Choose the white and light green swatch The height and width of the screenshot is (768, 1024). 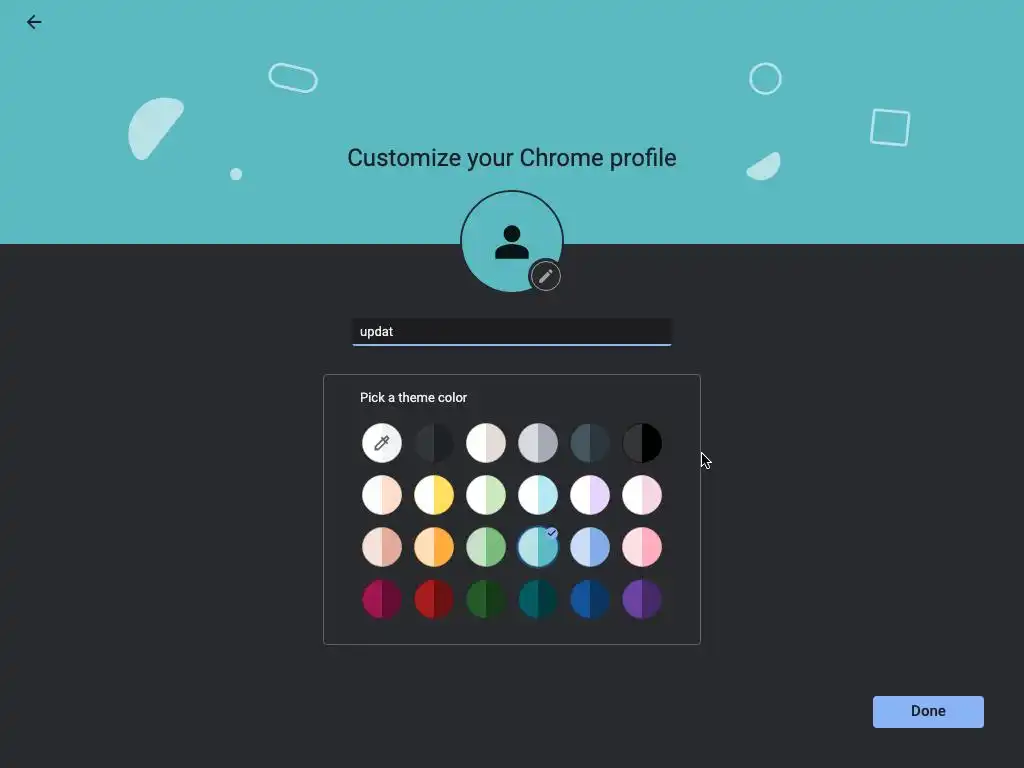[x=486, y=495]
